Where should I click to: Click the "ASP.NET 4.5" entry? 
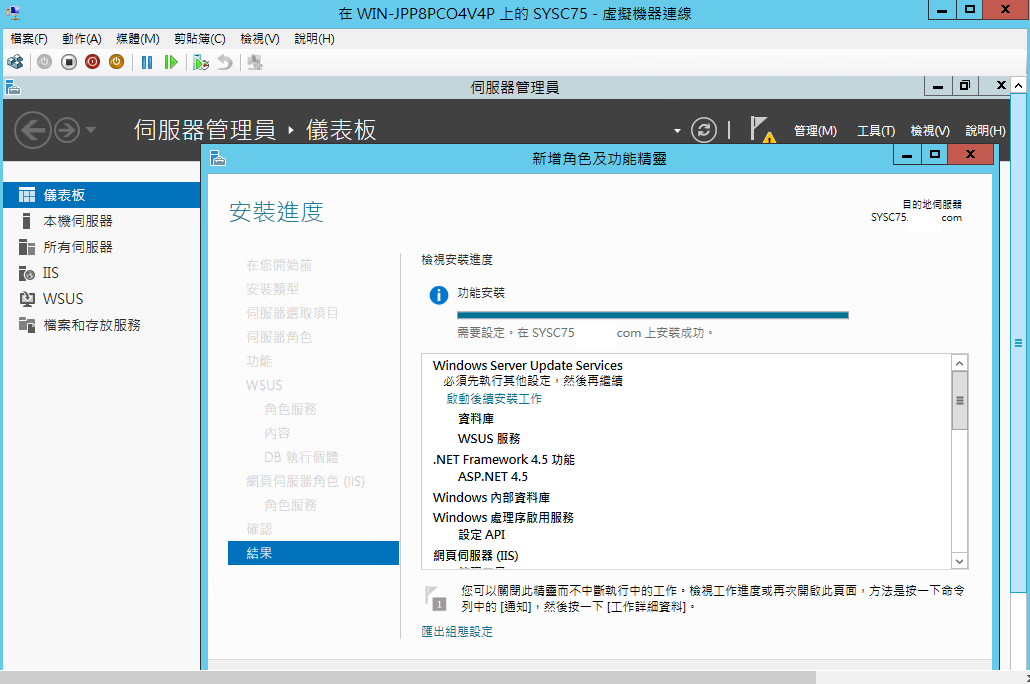click(x=493, y=476)
